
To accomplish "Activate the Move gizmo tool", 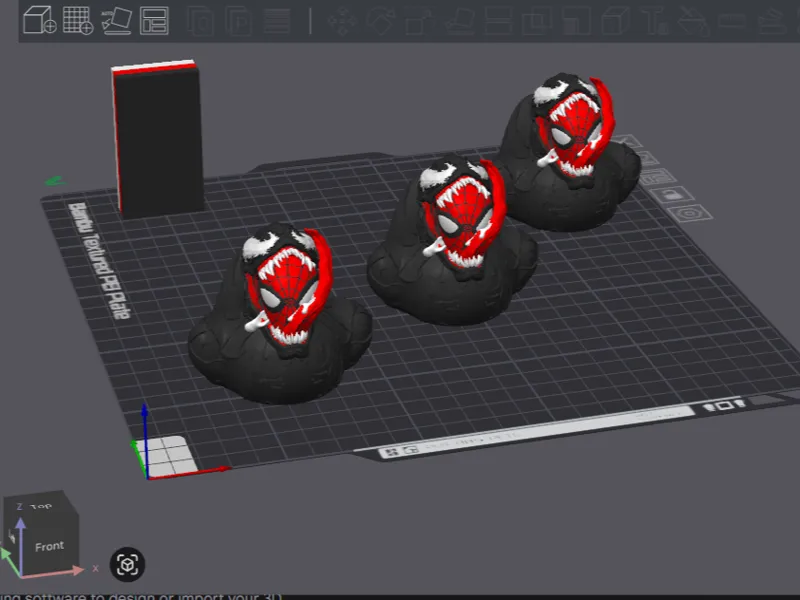I will click(342, 21).
